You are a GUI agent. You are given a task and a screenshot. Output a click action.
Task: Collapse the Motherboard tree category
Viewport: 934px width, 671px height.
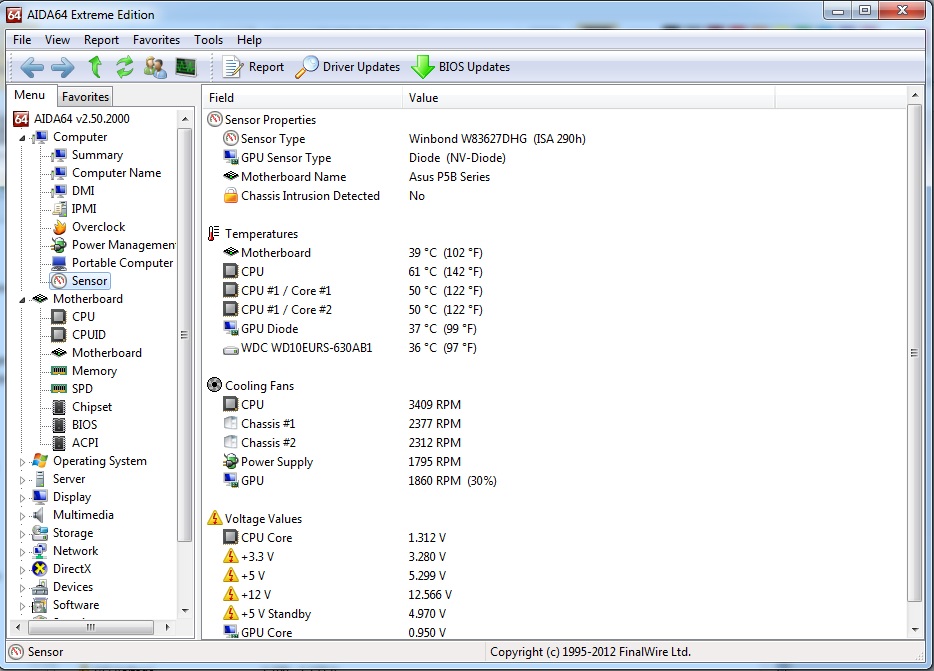[x=22, y=300]
